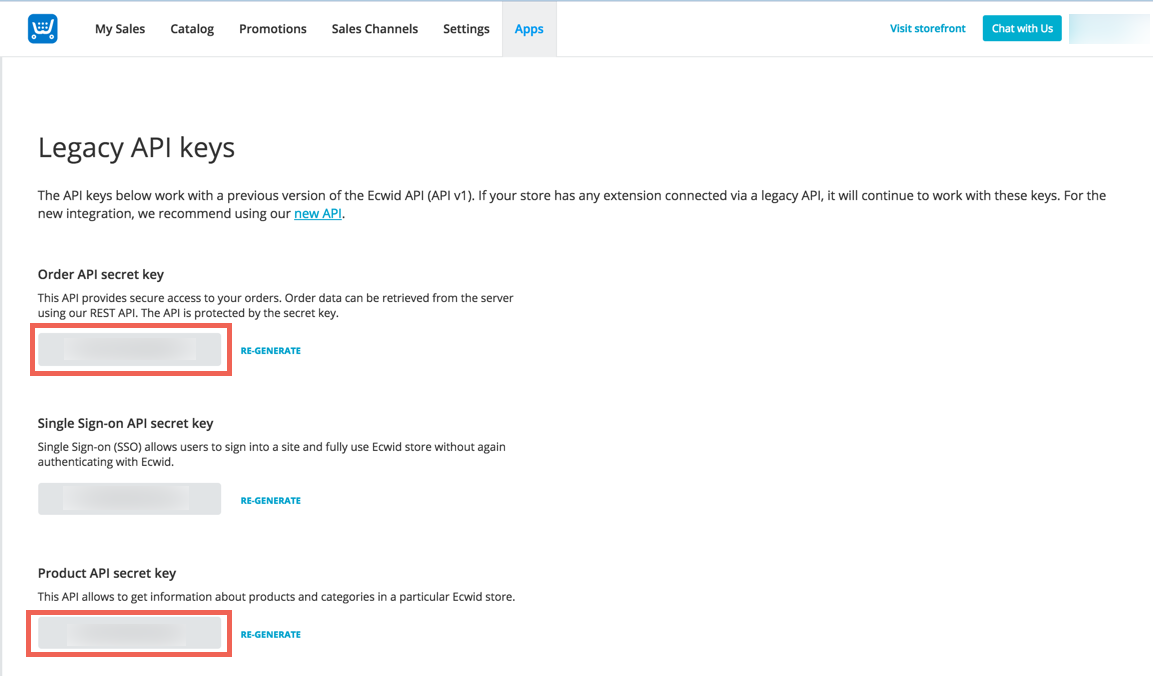1153x676 pixels.
Task: Click the Legacy API keys heading
Action: [137, 148]
